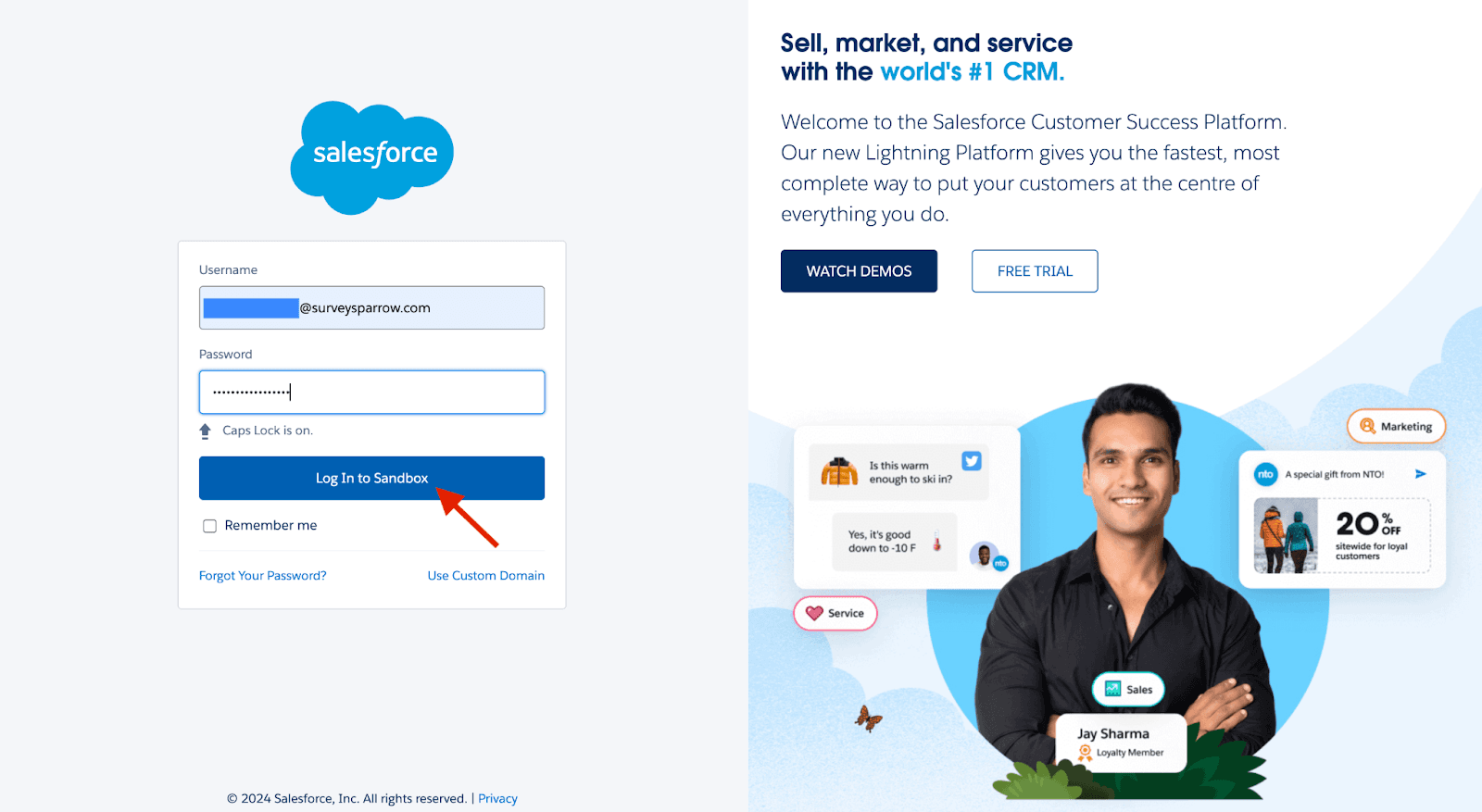Click the thermometer icon in chat reply
Screen dimensions: 1482x812
pos(937,542)
